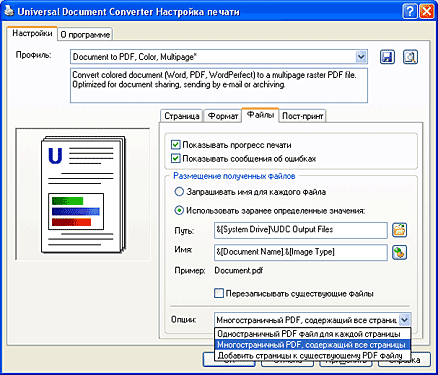The height and width of the screenshot is (375, 438).
Task: Choose Добавить страницы к существующему PDF файлу
Action: tap(313, 356)
